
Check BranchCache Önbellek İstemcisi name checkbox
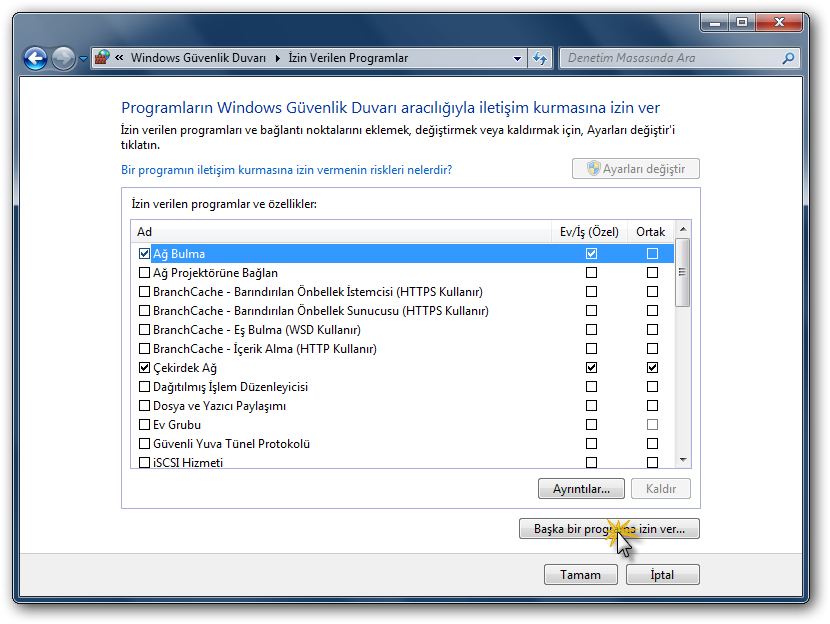(x=144, y=292)
